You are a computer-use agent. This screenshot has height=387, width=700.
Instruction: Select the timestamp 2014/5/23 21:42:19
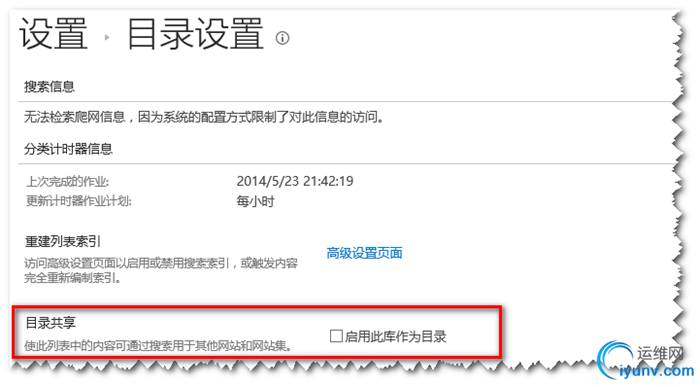[295, 181]
